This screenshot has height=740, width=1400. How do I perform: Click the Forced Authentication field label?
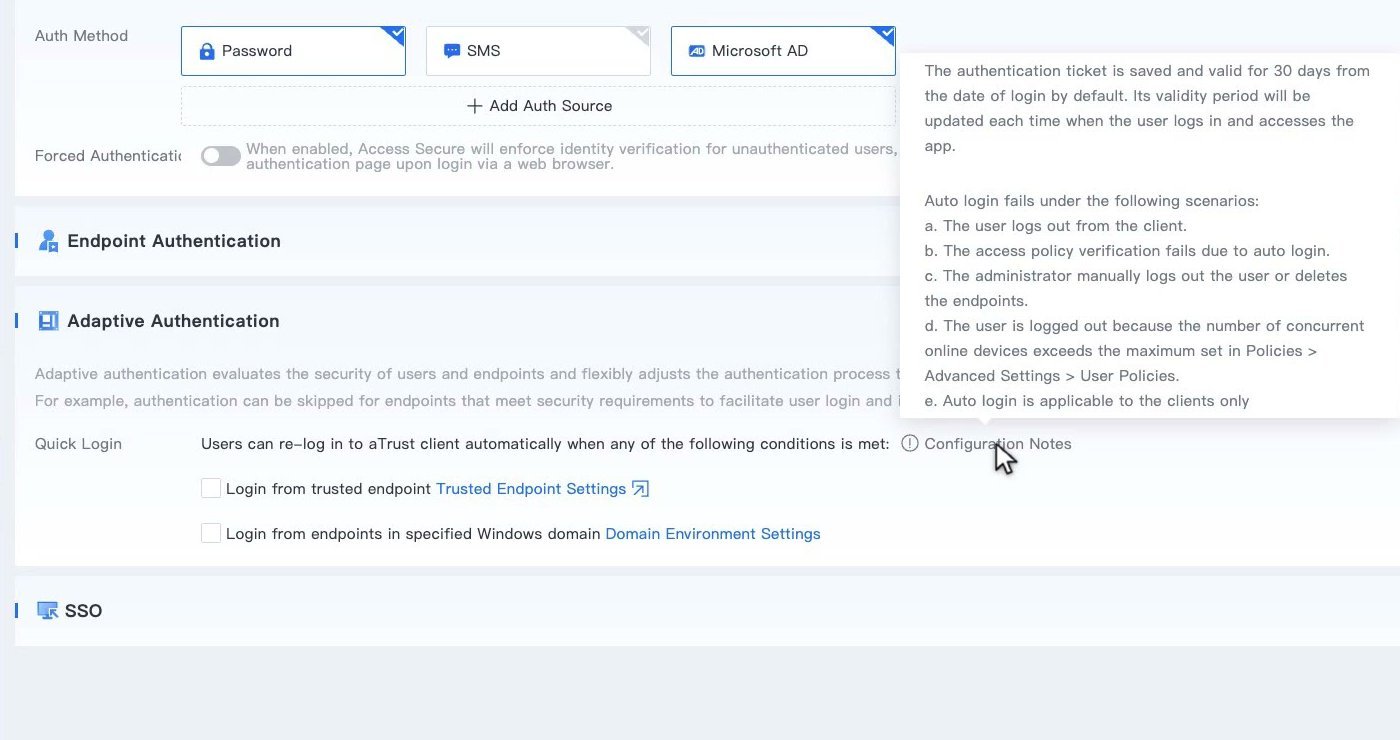[x=108, y=156]
